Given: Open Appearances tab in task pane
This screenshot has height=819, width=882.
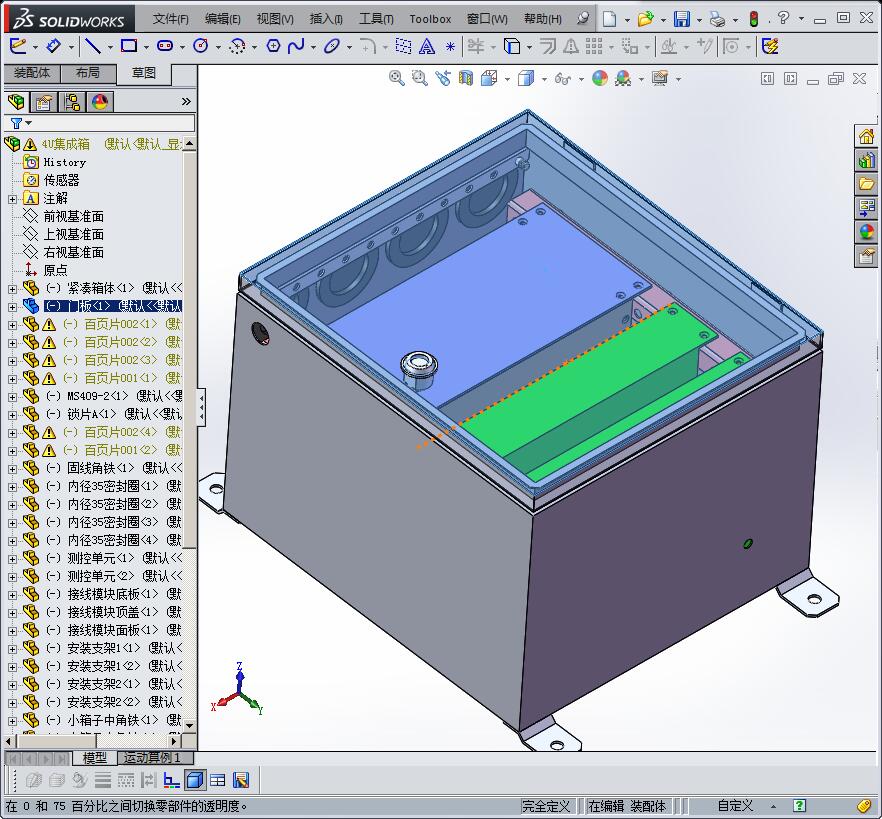Looking at the screenshot, I should coord(866,231).
